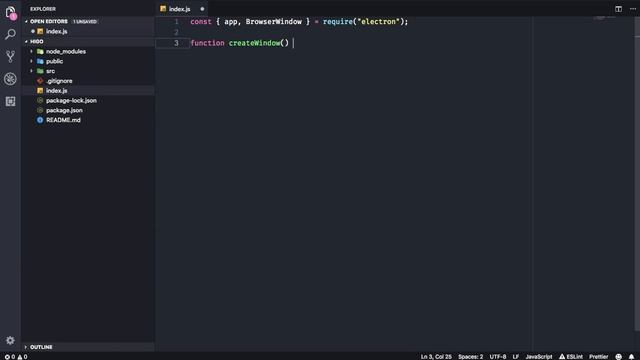Click the BrowserWindow identifier in code
640x360 pixels.
(x=273, y=21)
